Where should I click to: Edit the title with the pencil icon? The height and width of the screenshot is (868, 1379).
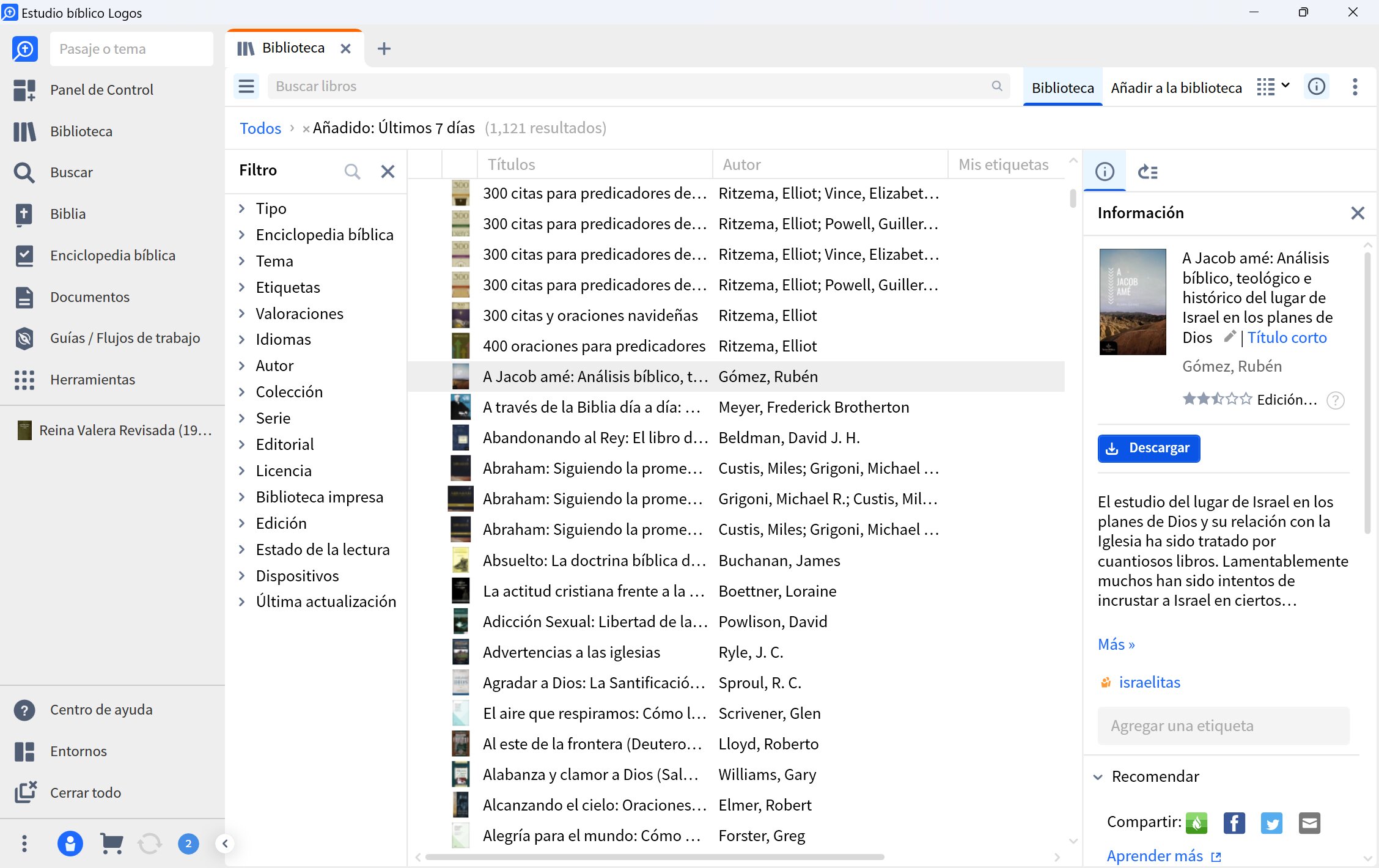pyautogui.click(x=1230, y=337)
